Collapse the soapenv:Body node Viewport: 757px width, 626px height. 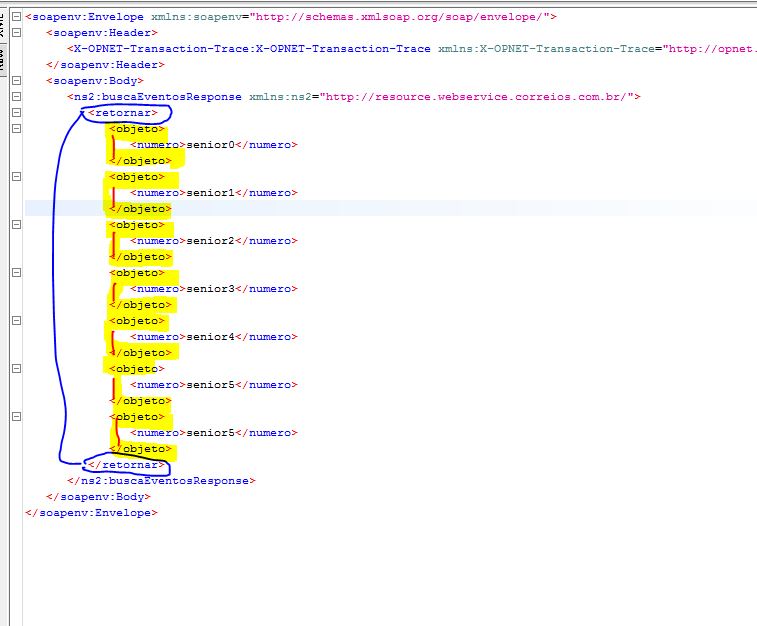pos(16,81)
